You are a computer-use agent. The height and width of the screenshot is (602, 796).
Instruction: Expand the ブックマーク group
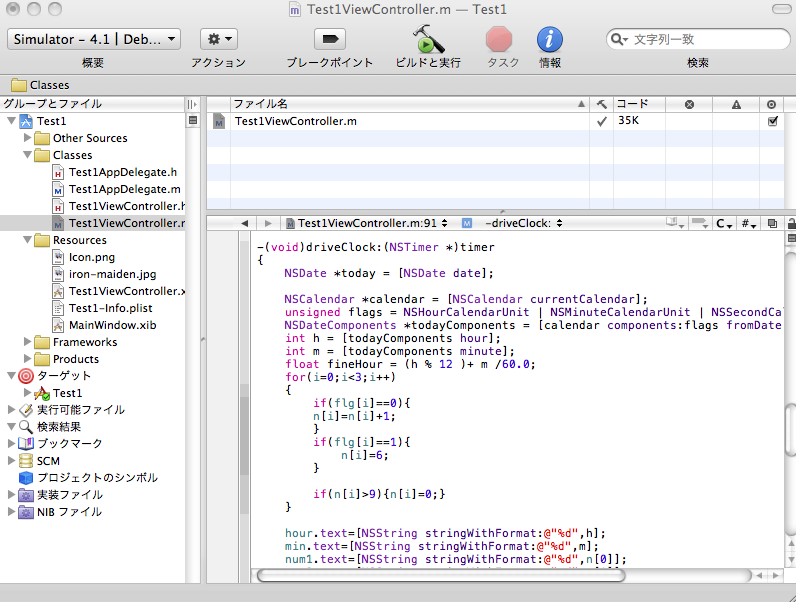click(x=11, y=443)
